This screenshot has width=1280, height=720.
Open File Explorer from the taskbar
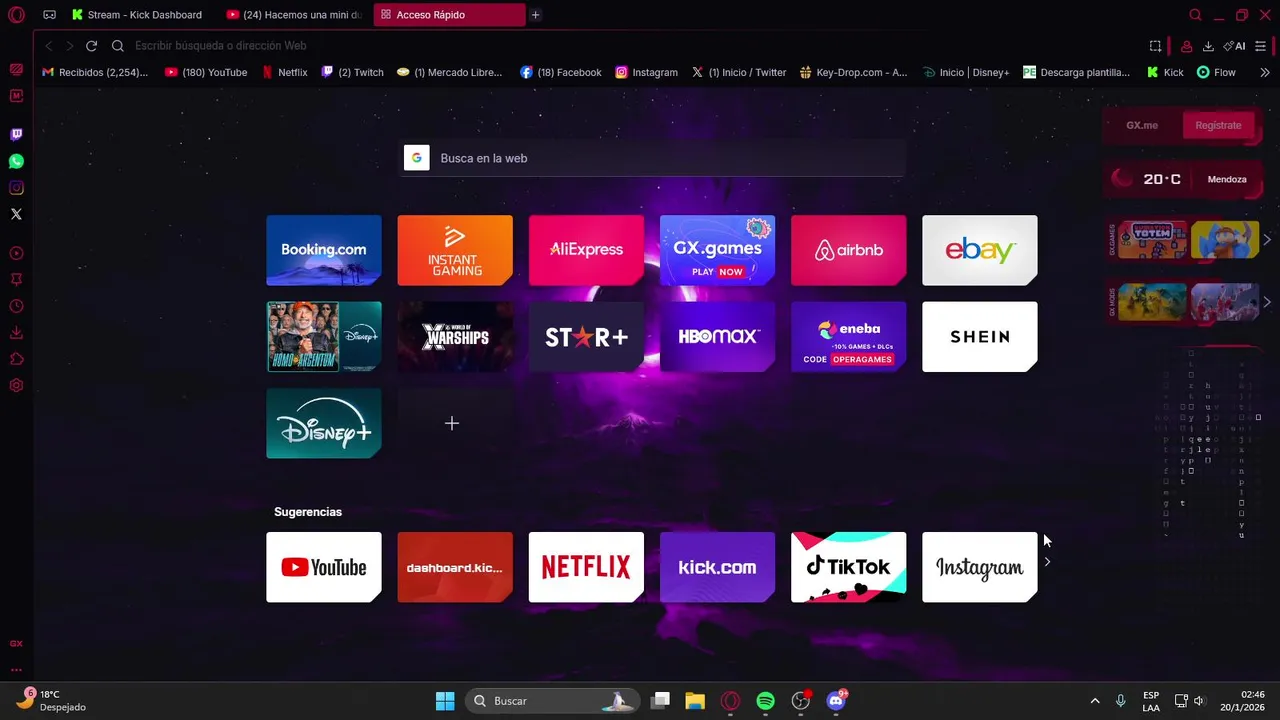click(695, 701)
